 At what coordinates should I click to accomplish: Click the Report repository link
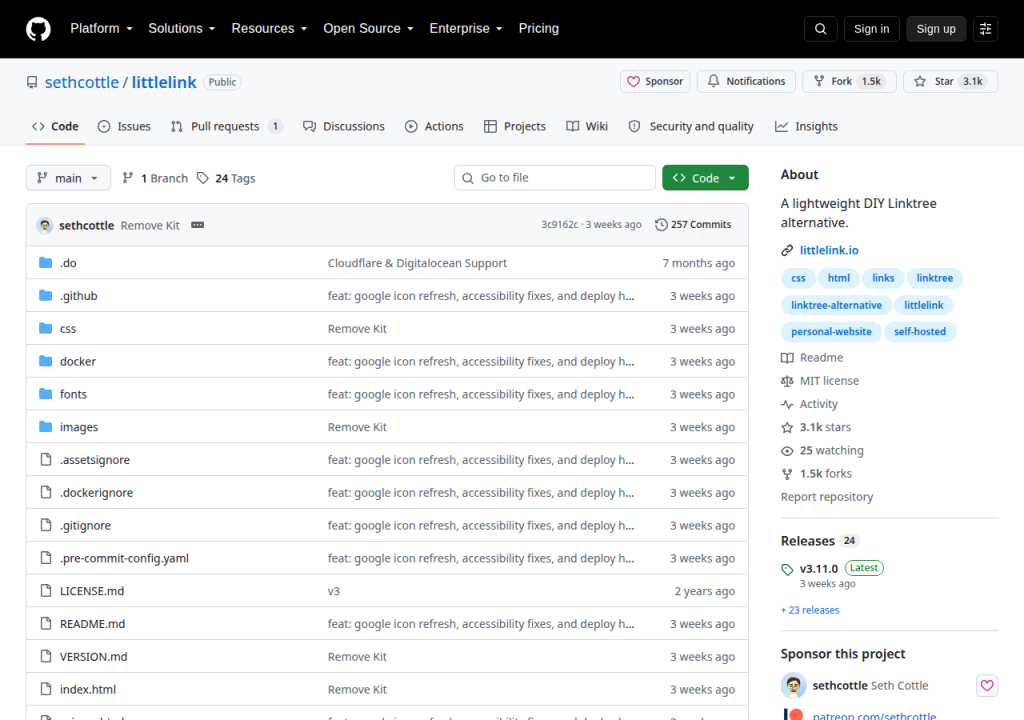coord(827,497)
